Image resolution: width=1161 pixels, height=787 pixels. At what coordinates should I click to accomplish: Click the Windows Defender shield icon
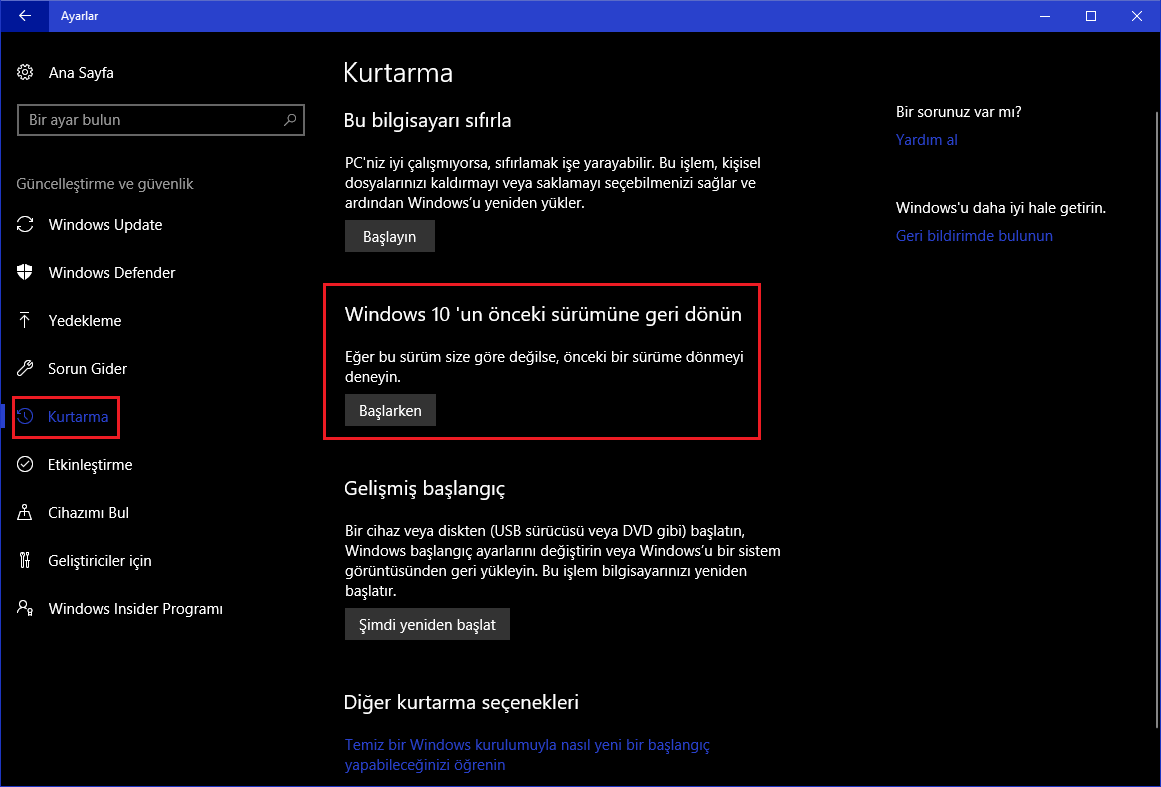point(25,272)
